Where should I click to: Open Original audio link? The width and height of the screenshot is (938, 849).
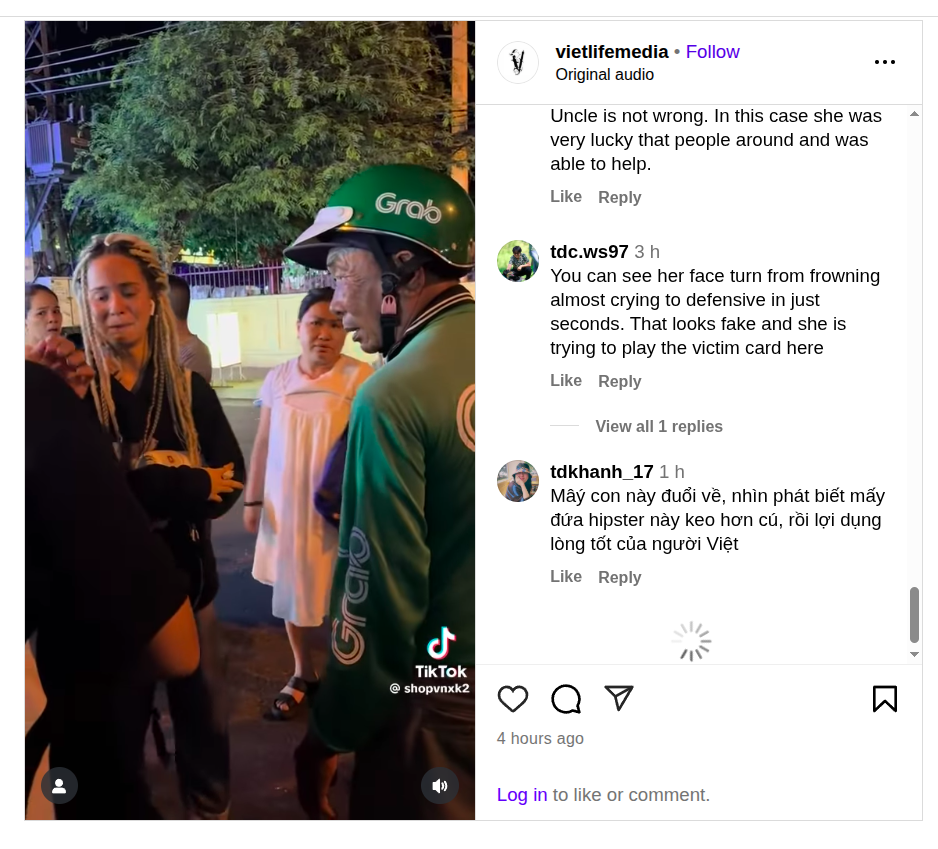point(604,75)
